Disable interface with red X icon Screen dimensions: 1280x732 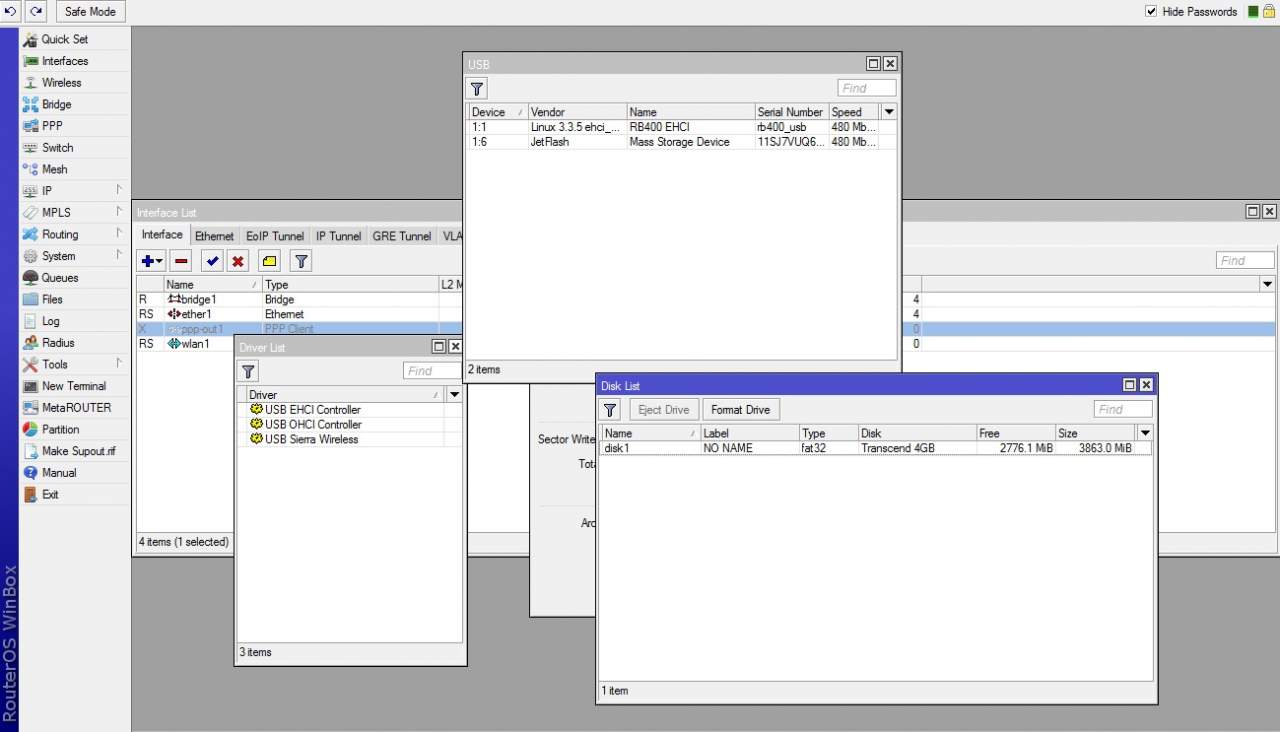tap(238, 261)
